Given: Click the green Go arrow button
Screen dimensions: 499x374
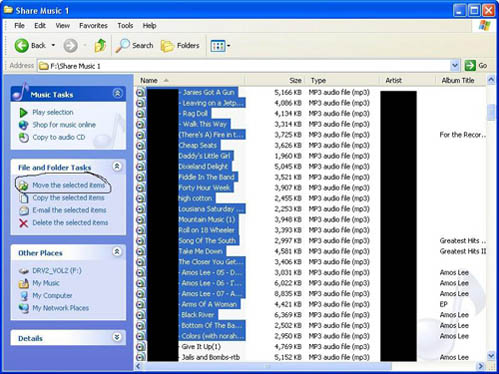Looking at the screenshot, I should click(470, 66).
